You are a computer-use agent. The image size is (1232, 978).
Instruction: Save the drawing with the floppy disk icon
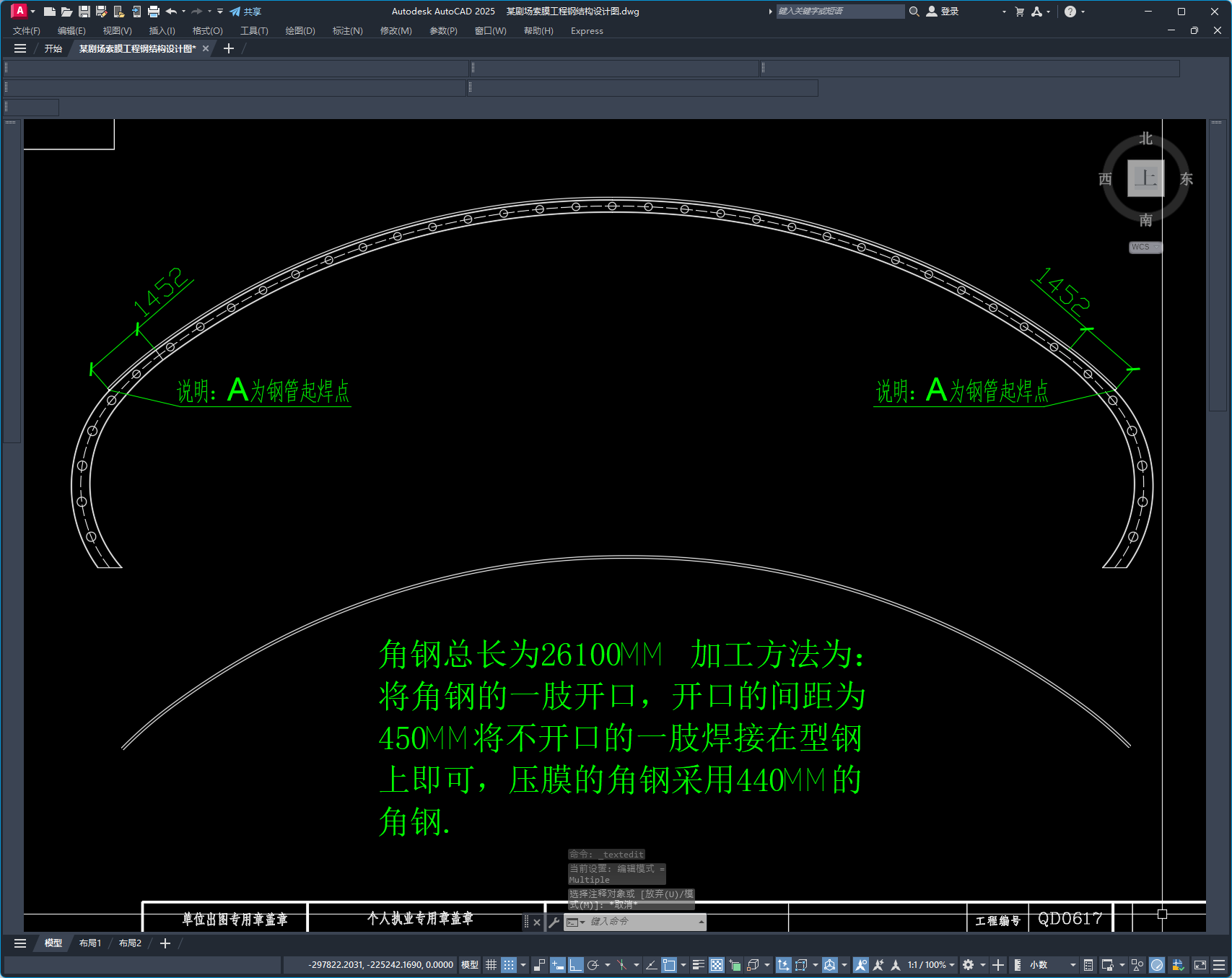coord(84,12)
